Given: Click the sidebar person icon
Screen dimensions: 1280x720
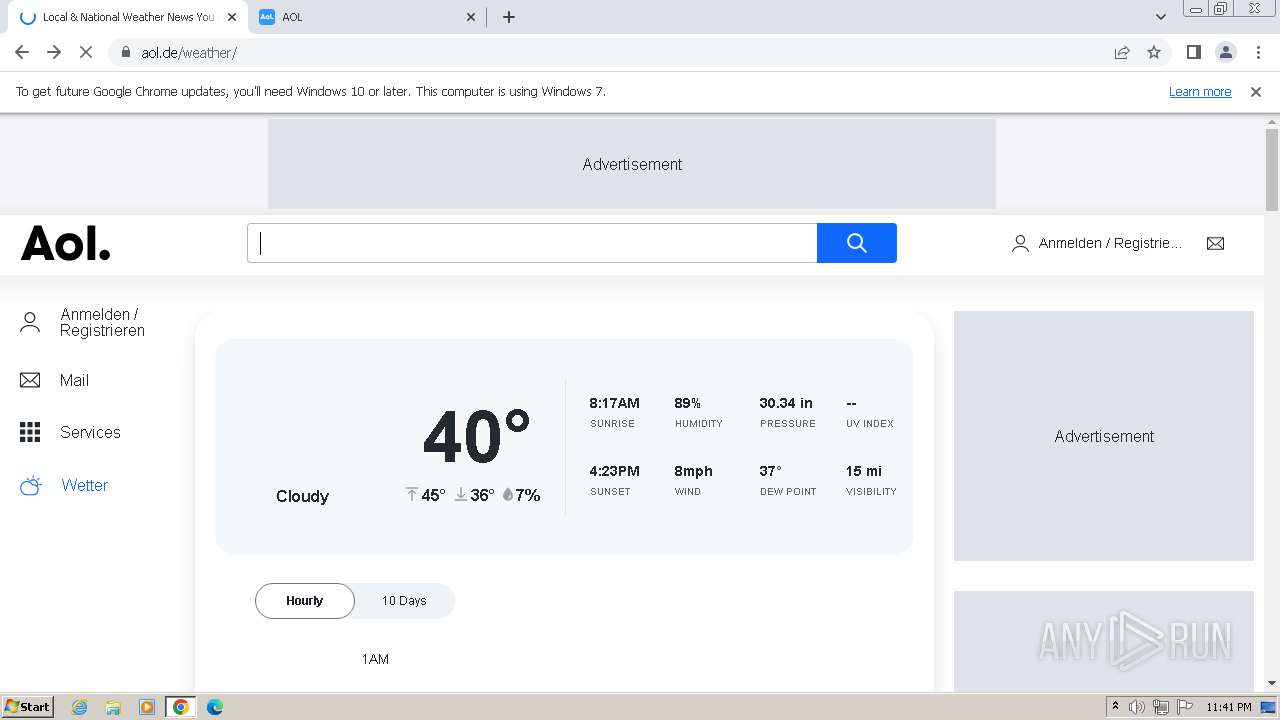Looking at the screenshot, I should (30, 322).
